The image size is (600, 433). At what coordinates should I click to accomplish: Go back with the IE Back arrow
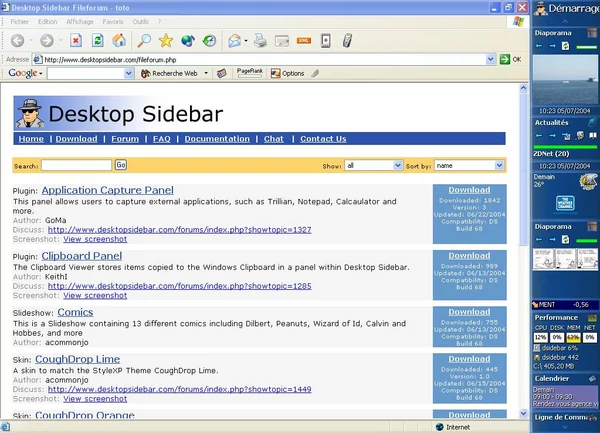17,40
